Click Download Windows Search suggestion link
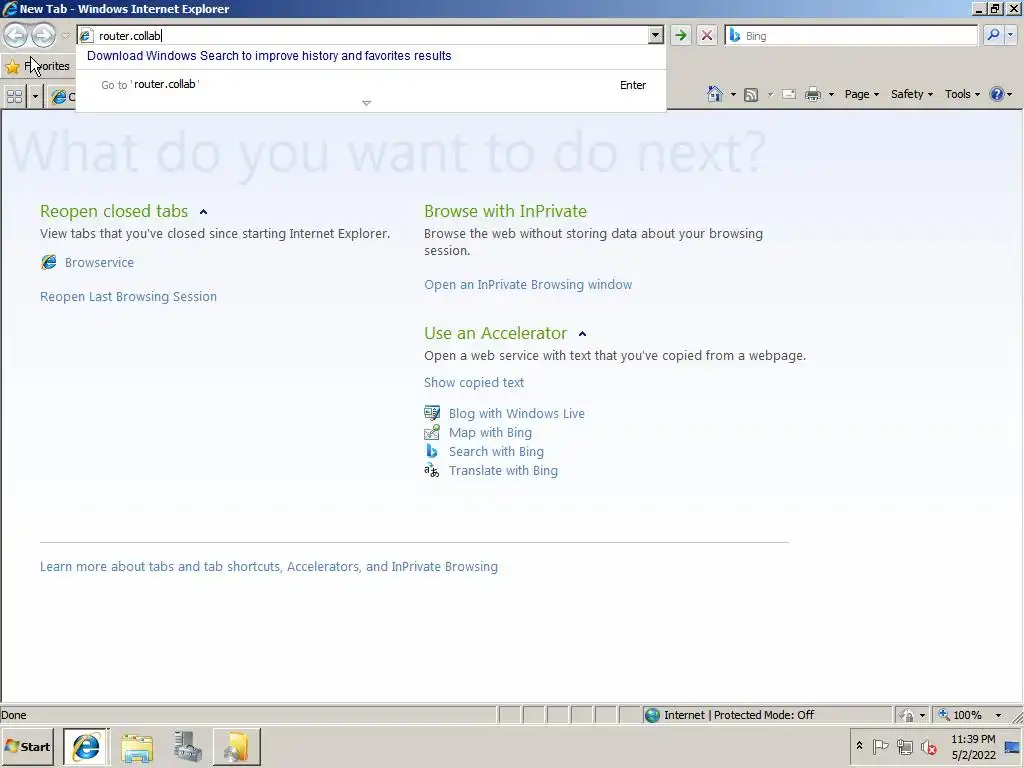This screenshot has width=1024, height=768. [269, 56]
